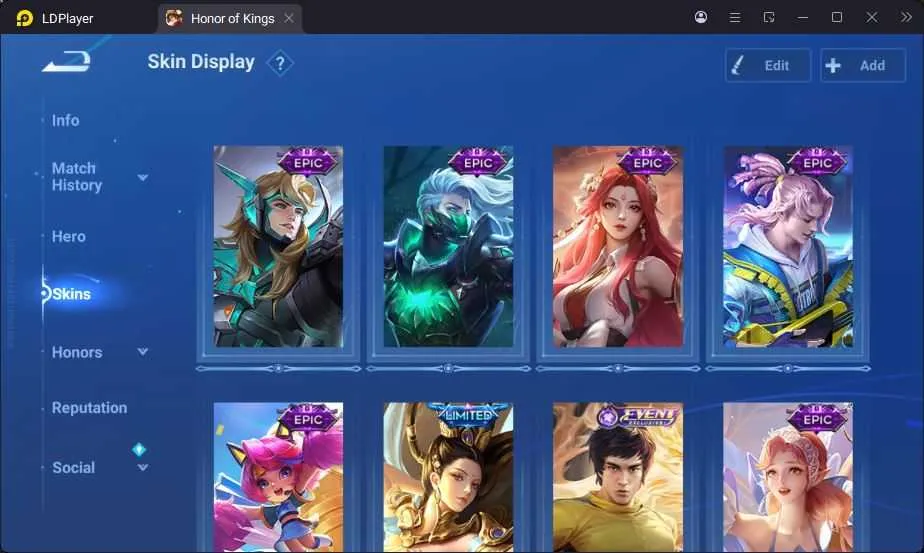
Task: Open the Info section
Action: pos(65,120)
